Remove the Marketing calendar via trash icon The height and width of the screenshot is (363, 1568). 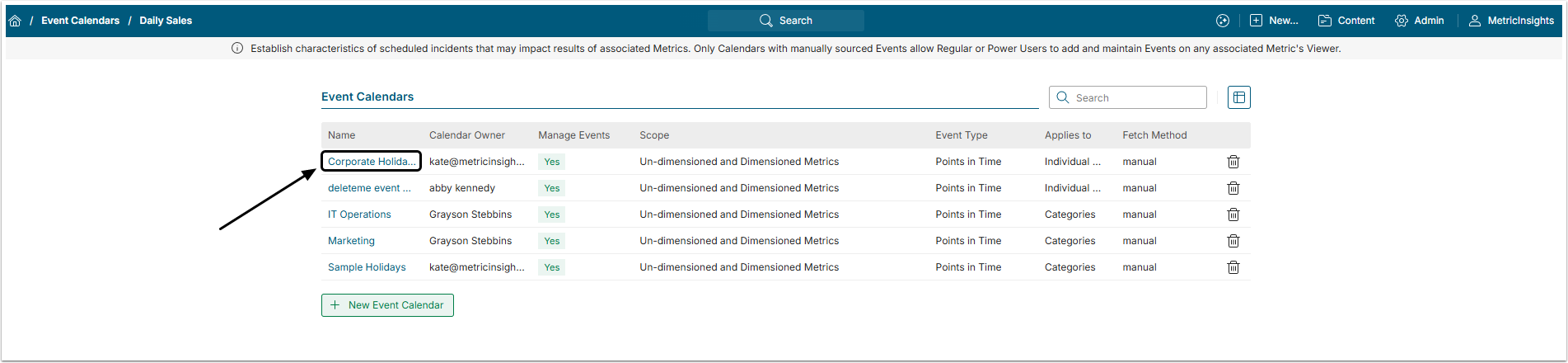point(1233,241)
